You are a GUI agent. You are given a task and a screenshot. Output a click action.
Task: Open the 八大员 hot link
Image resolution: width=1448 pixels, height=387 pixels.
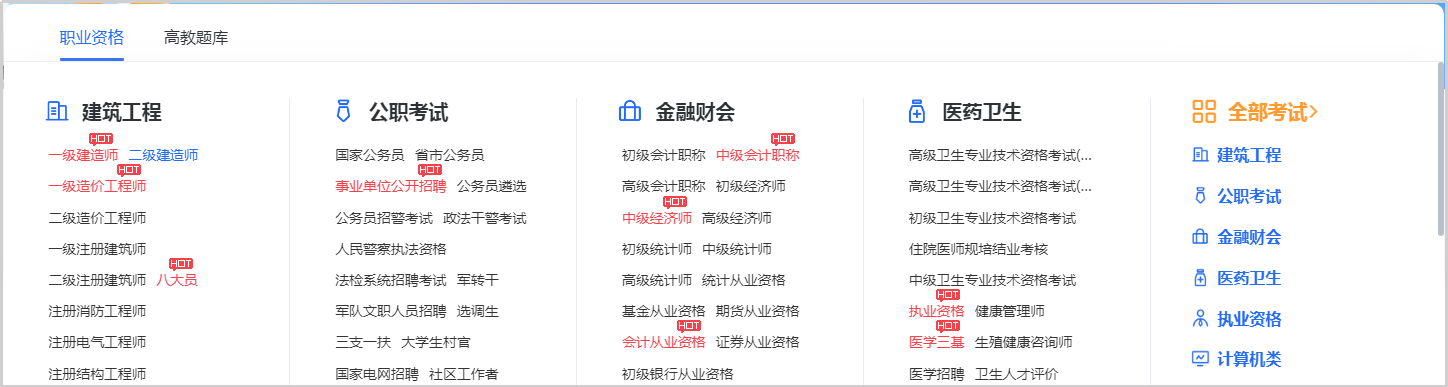tap(177, 280)
